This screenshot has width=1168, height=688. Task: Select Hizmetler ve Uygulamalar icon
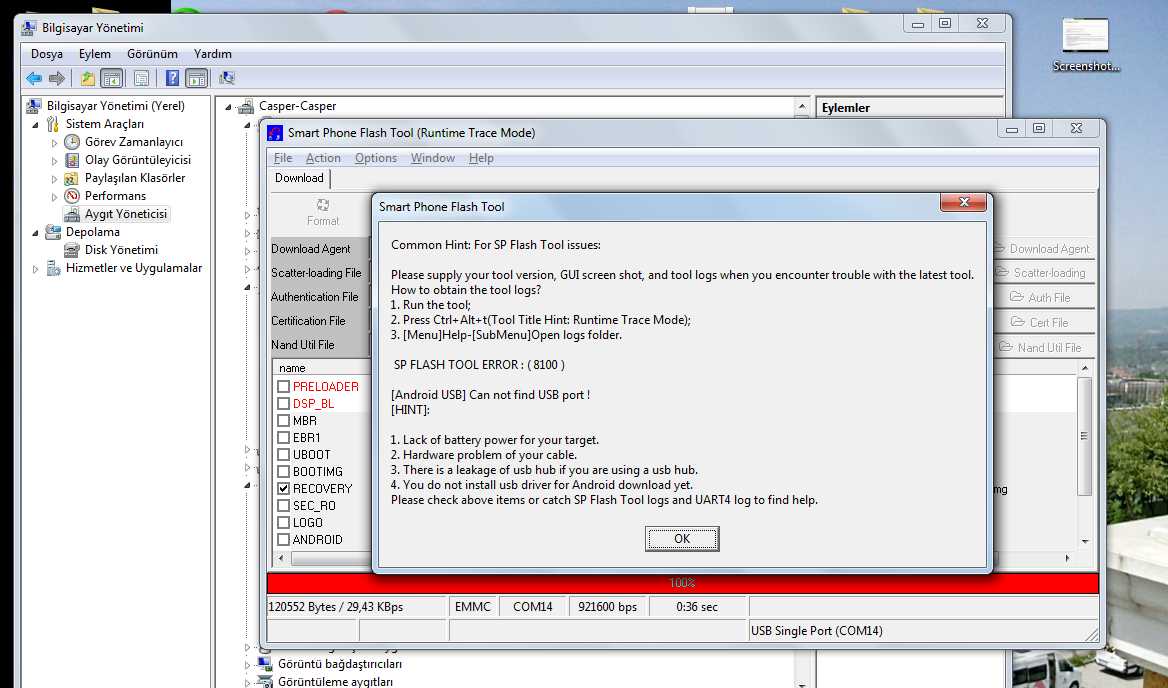[53, 268]
